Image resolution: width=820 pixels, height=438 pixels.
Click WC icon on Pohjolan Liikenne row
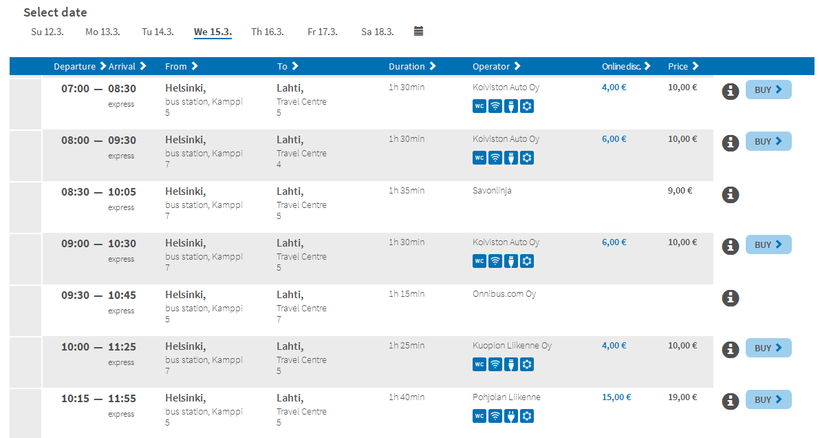coord(479,416)
